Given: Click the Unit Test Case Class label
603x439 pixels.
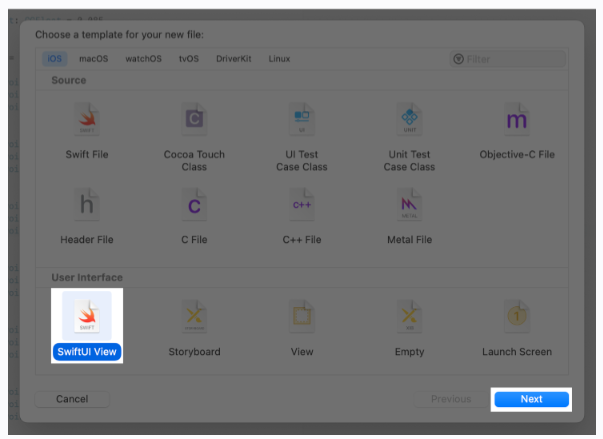Looking at the screenshot, I should click(410, 161).
